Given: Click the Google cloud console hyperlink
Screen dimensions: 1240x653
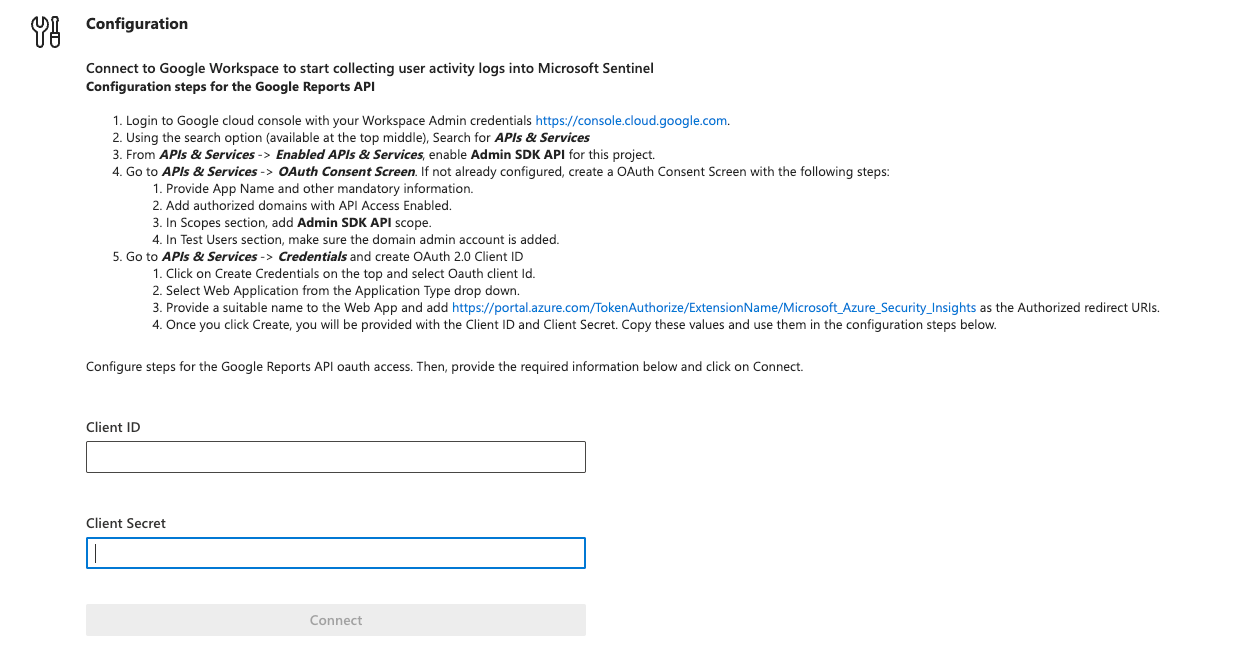Looking at the screenshot, I should click(x=630, y=120).
